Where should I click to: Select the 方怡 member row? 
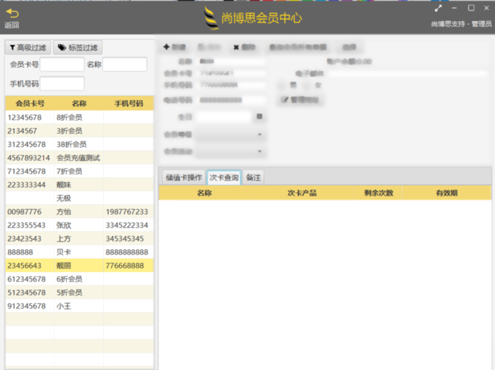(x=79, y=212)
